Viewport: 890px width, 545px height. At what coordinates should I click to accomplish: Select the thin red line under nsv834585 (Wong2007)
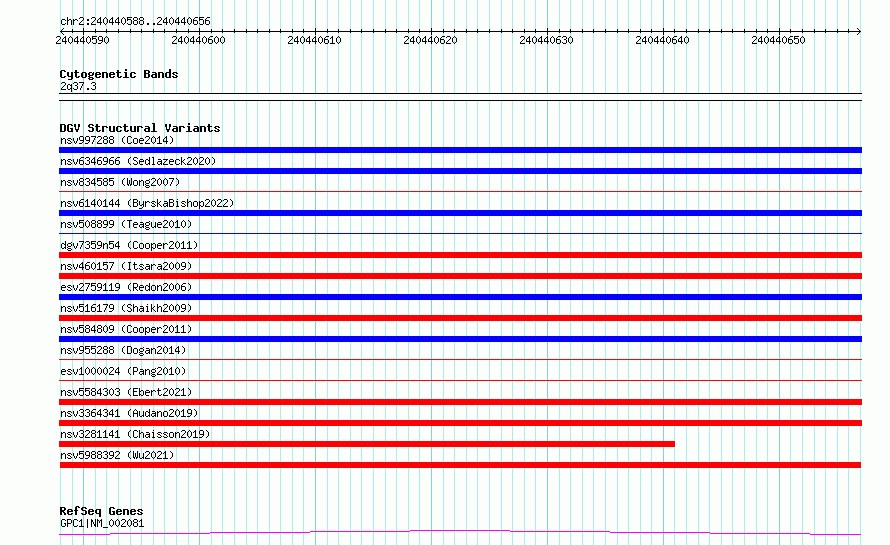click(460, 191)
